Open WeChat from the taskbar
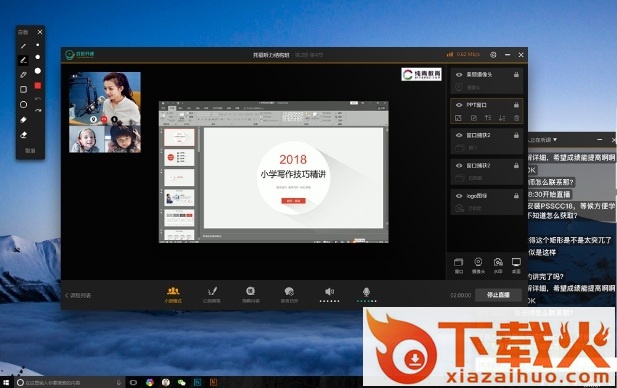Screen dimensions: 617x388 click(x=181, y=382)
